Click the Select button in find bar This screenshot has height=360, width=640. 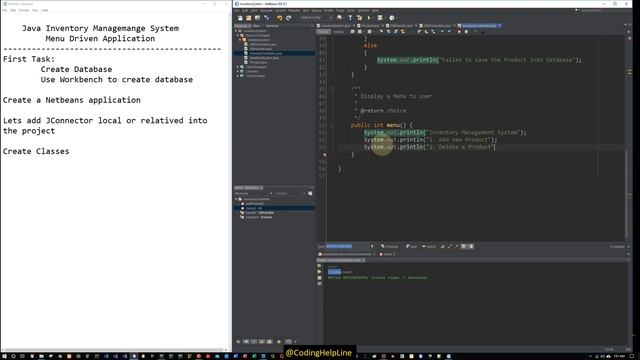429,247
